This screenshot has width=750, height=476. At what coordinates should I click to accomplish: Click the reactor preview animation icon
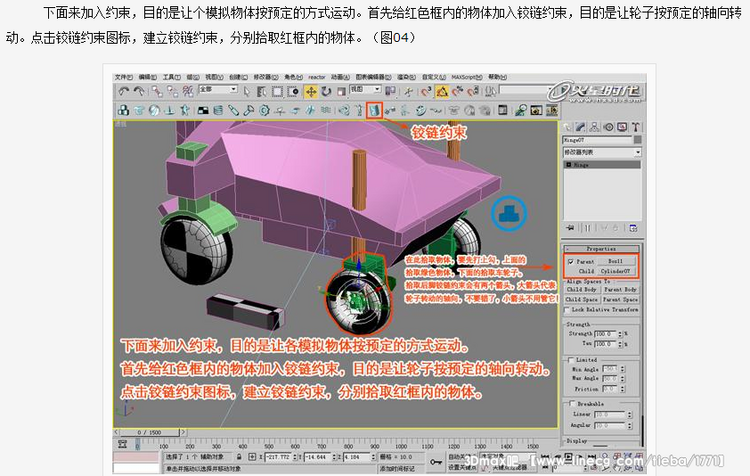coord(536,111)
